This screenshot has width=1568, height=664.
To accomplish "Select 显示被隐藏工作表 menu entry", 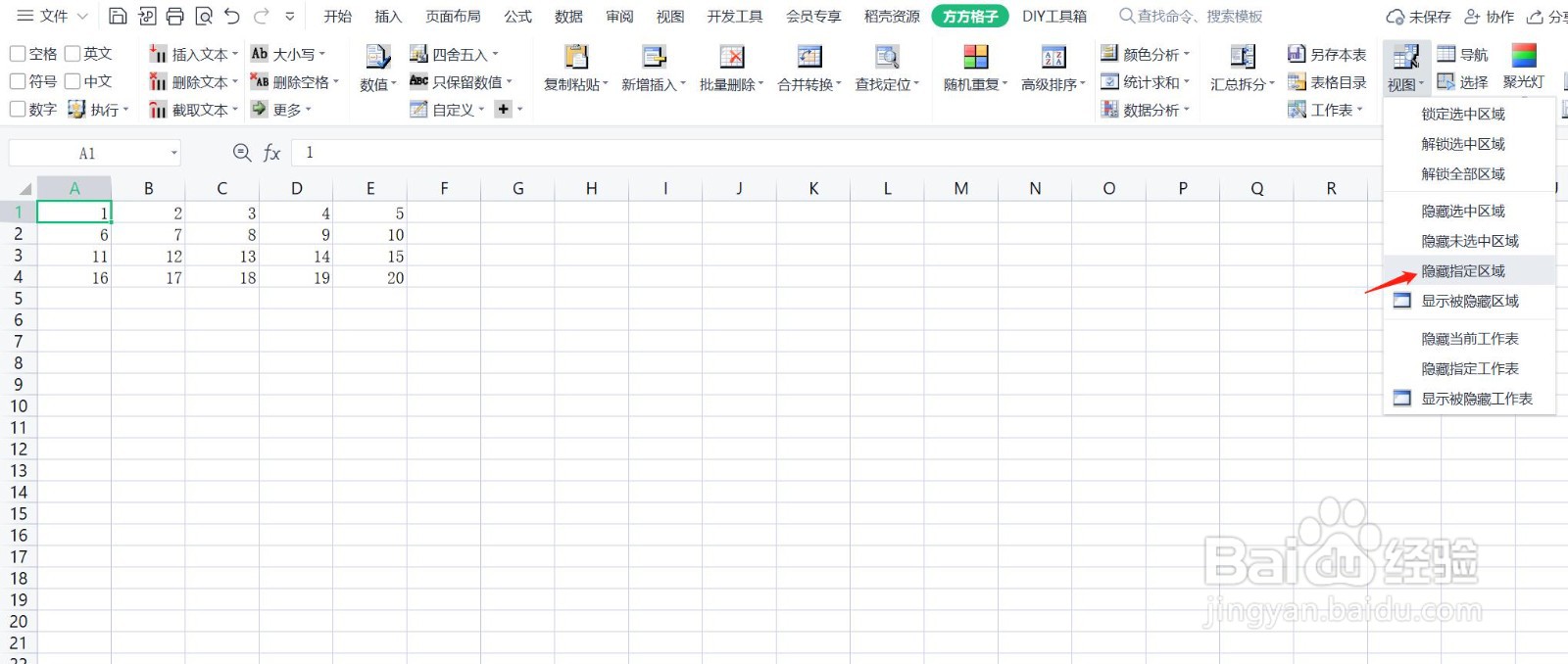I will 1469,399.
